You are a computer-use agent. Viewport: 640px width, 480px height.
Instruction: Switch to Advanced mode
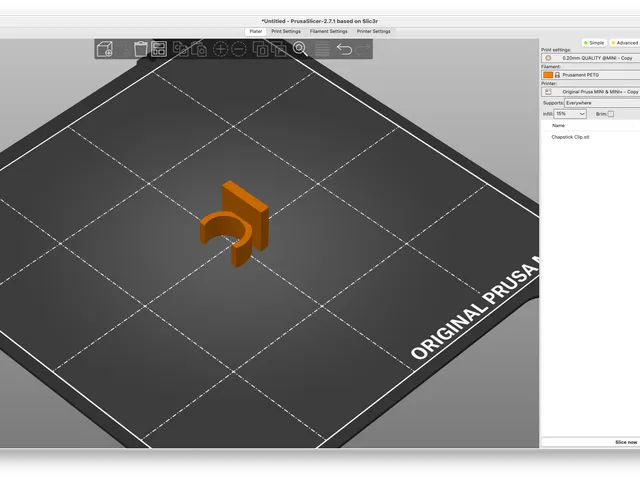coord(624,43)
